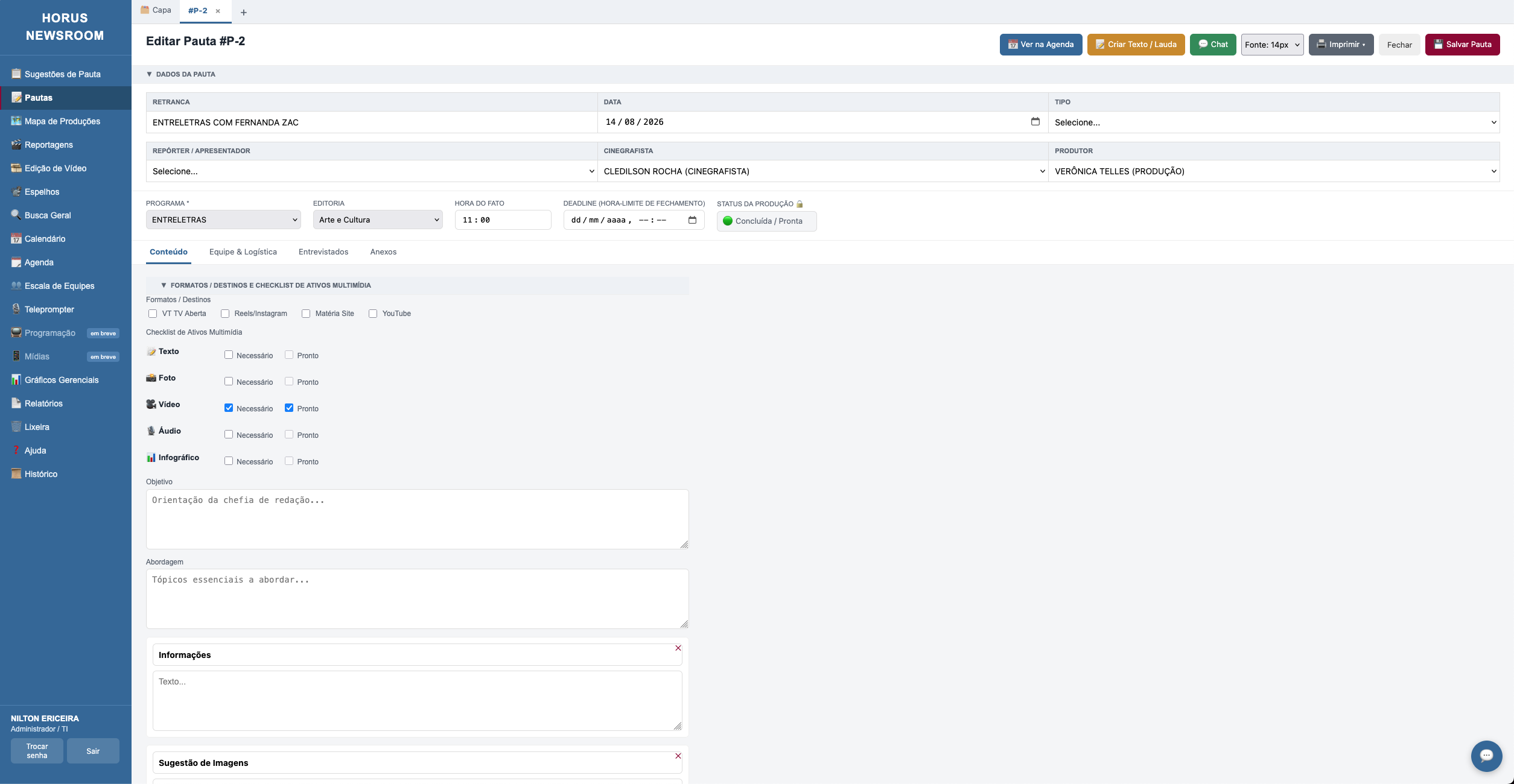Mark Texto as Necessário

tap(229, 355)
